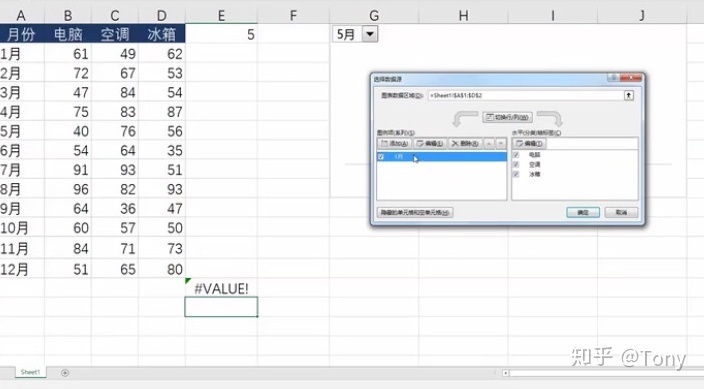Click the 电脑 value 40 for 5月
The height and width of the screenshot is (389, 704).
click(68, 131)
